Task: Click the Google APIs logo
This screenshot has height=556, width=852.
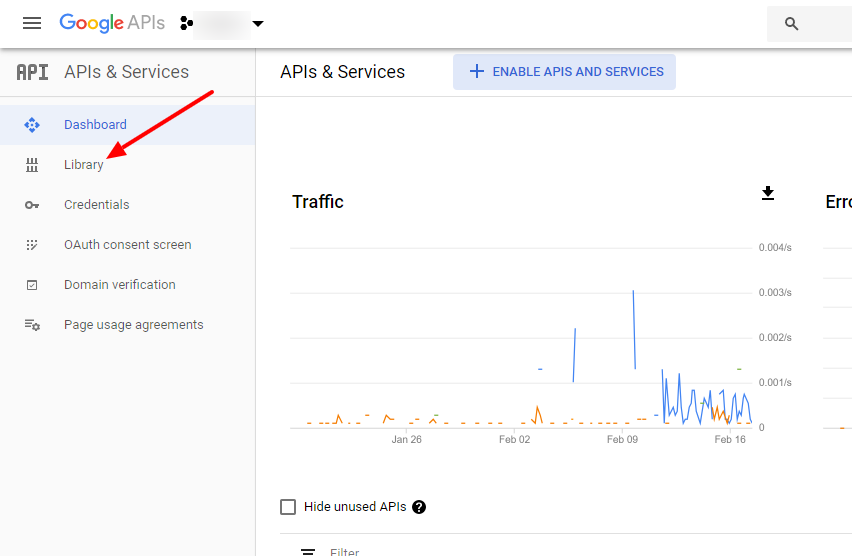Action: pos(111,23)
